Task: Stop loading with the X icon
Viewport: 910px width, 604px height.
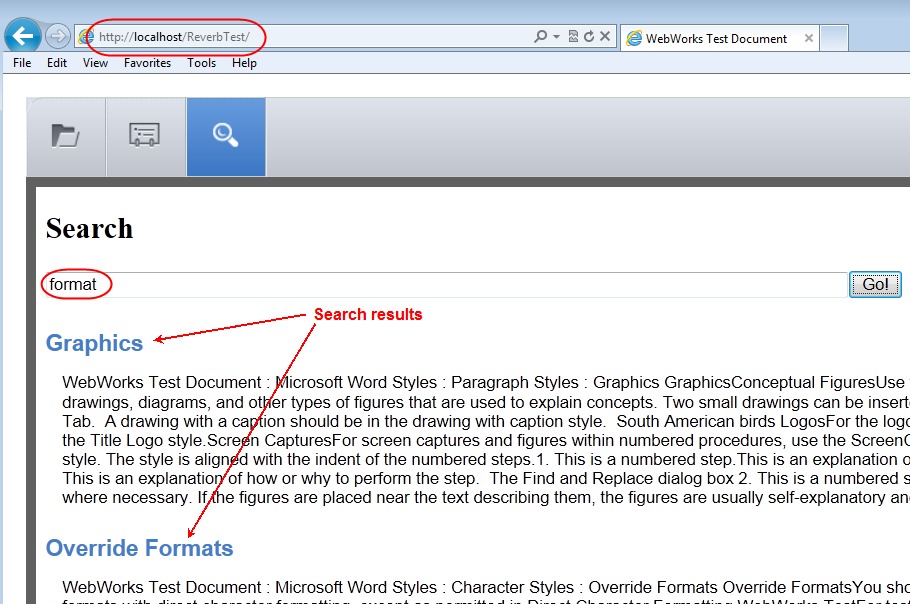Action: pos(605,37)
